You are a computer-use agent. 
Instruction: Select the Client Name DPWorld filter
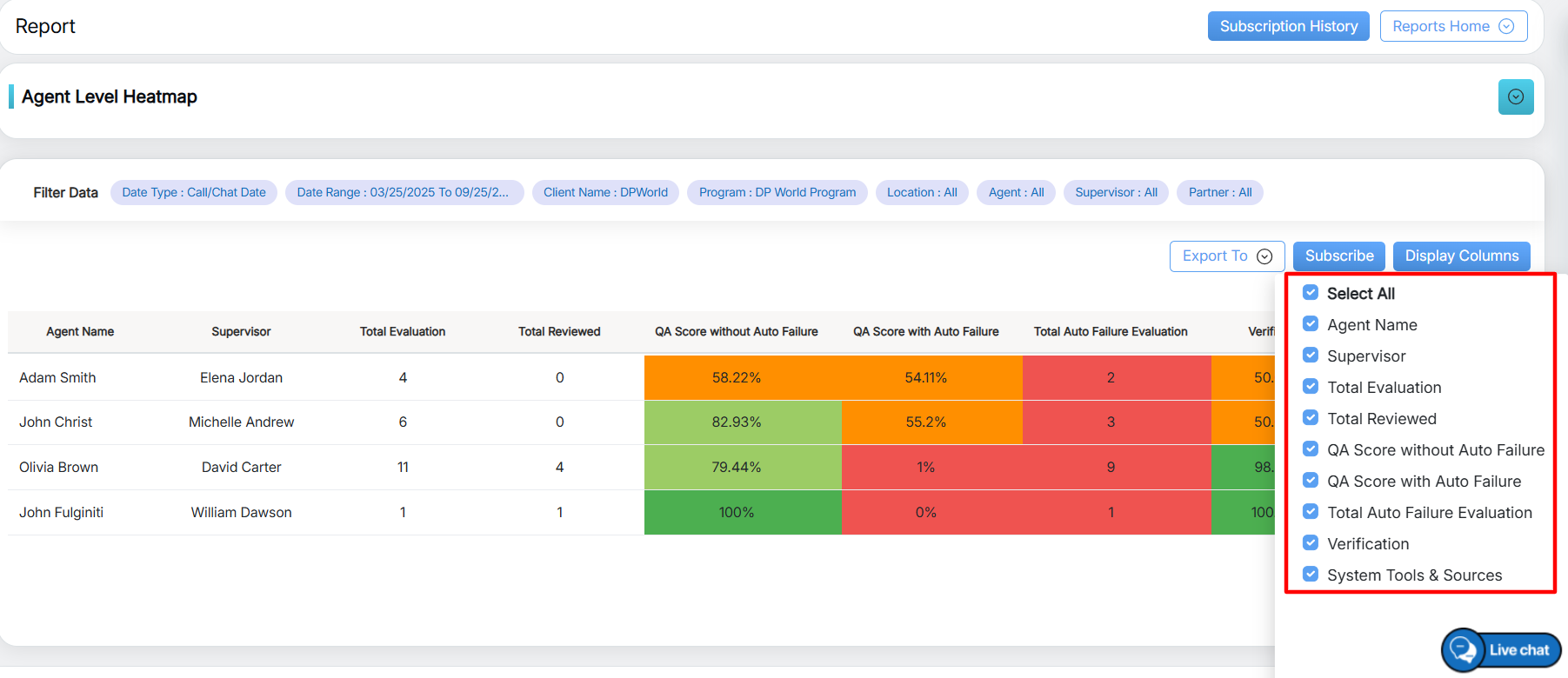[x=605, y=192]
